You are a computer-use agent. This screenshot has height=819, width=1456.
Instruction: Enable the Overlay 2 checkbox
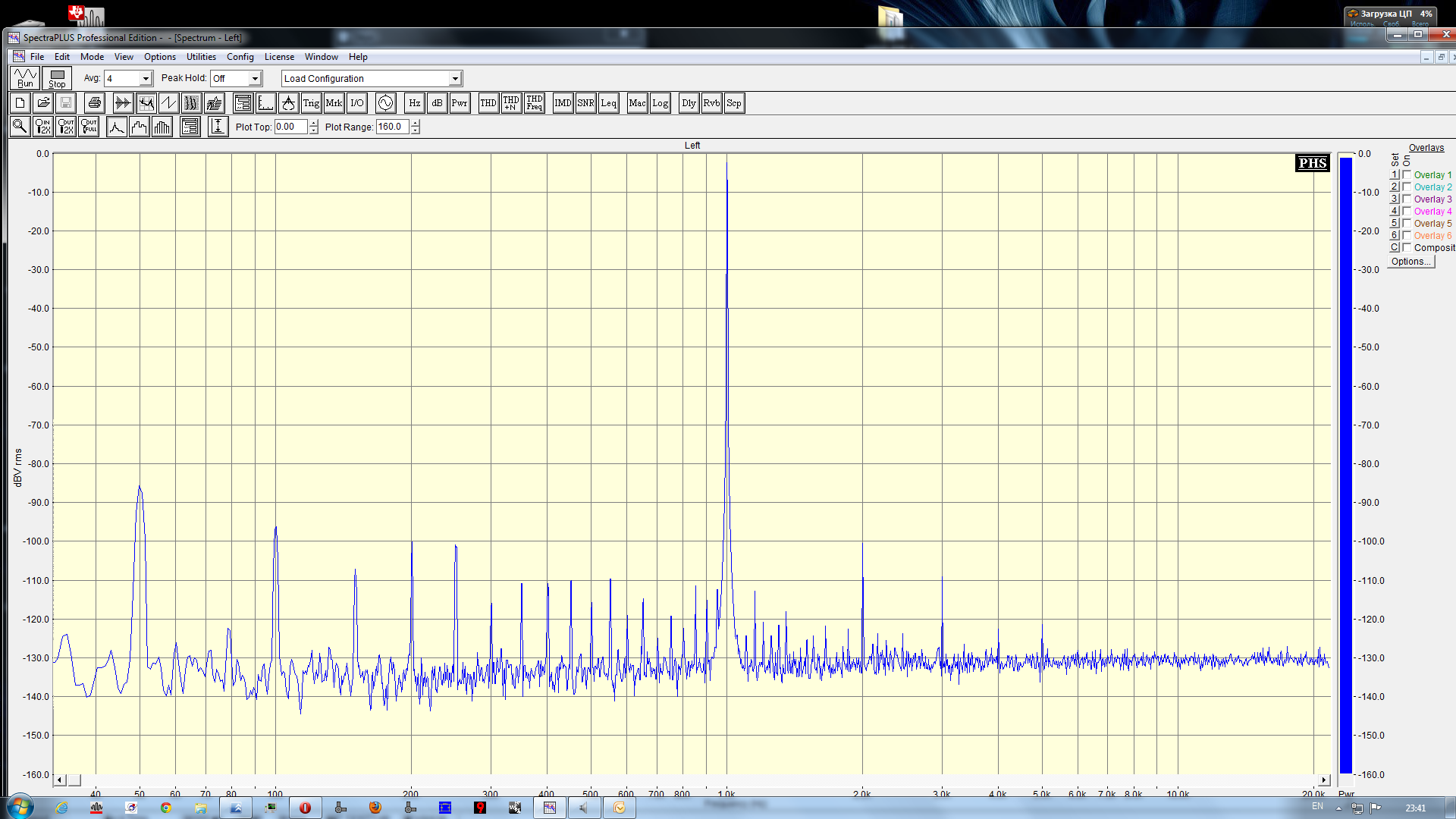pos(1407,187)
